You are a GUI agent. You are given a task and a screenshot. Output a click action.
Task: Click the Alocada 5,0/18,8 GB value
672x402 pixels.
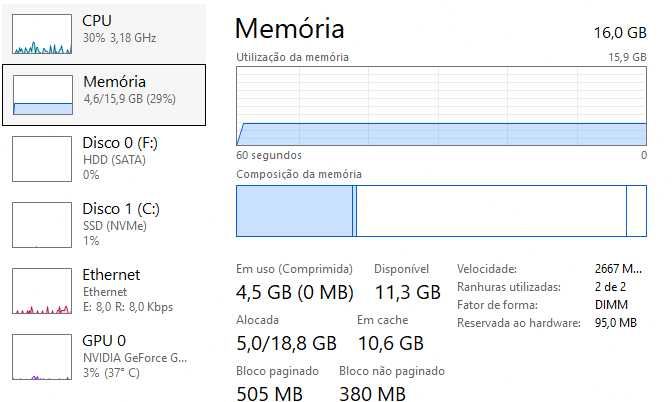click(286, 343)
